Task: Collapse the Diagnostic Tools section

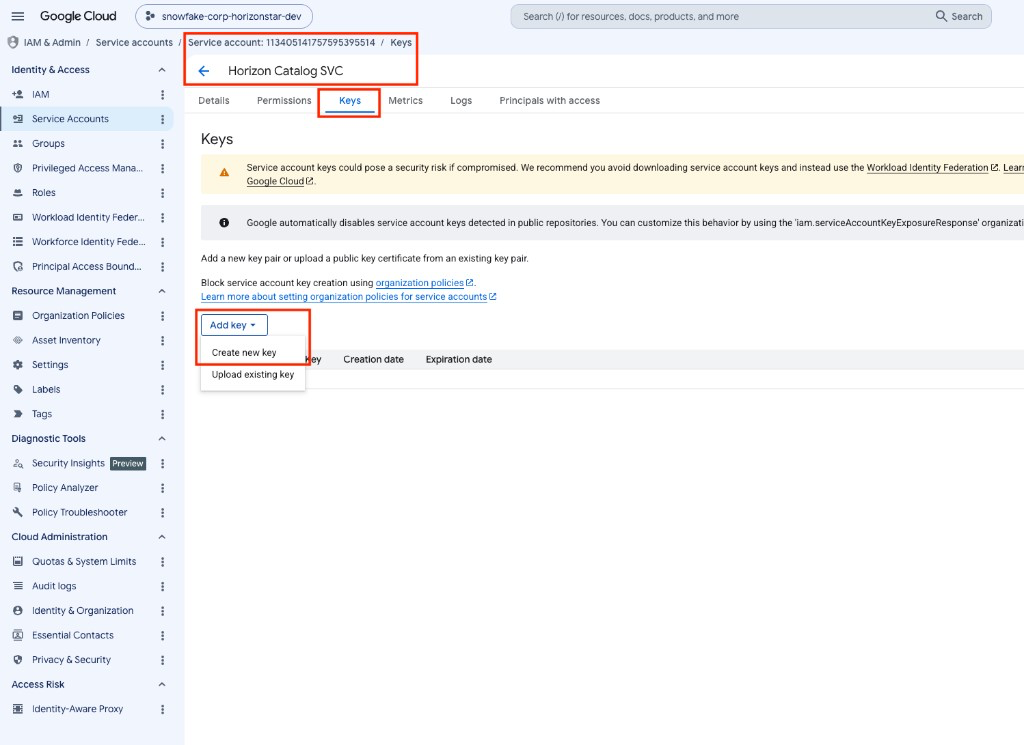Action: 162,439
